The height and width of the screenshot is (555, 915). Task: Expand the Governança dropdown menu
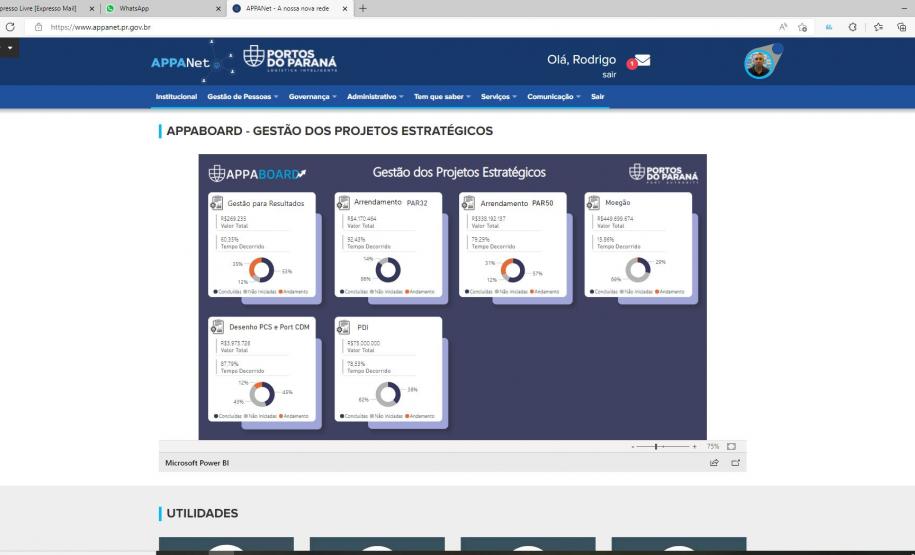pyautogui.click(x=312, y=97)
